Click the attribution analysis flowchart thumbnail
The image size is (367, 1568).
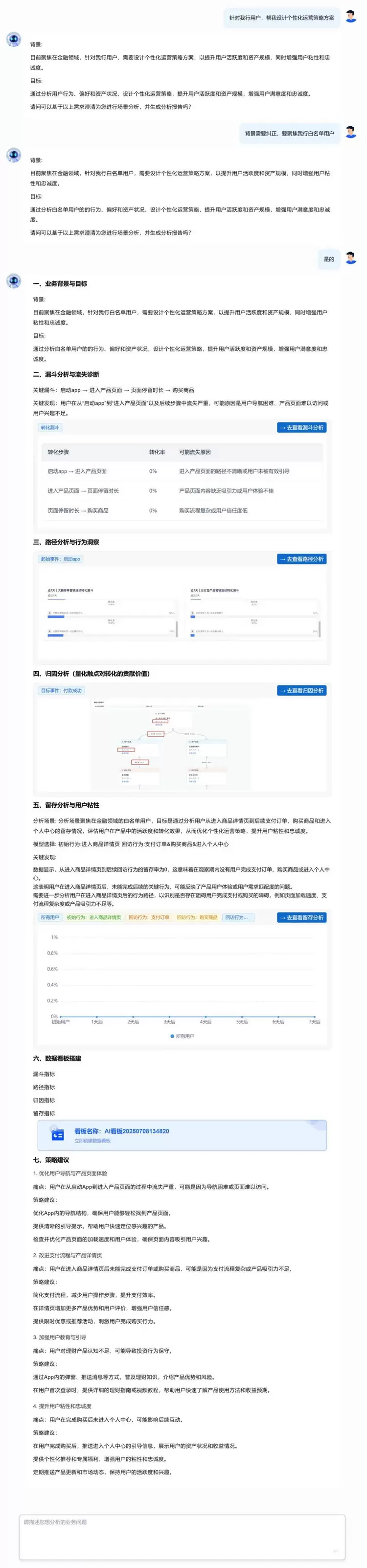coord(170,746)
